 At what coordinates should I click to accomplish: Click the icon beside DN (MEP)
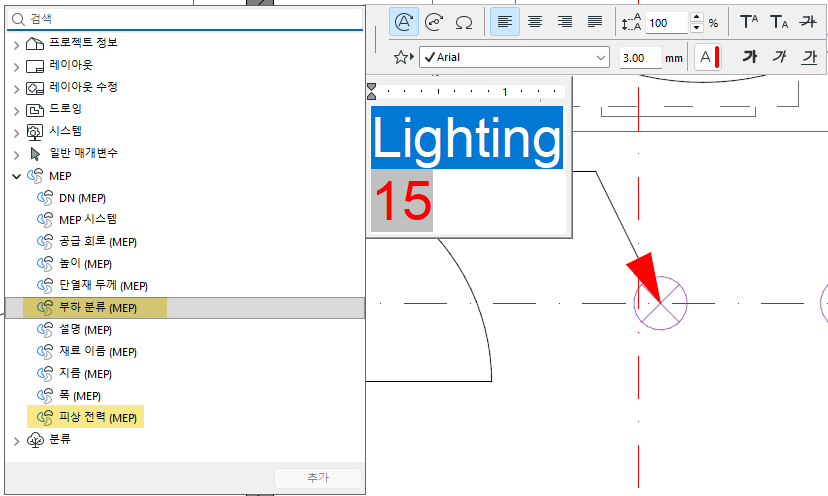pos(45,198)
